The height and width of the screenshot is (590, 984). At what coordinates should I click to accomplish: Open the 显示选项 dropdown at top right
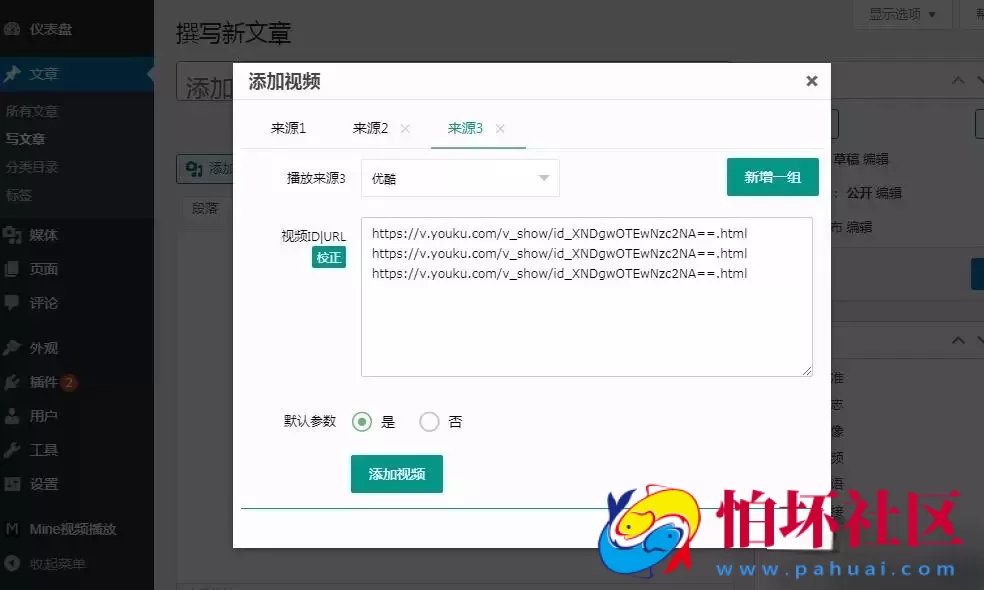click(x=897, y=14)
